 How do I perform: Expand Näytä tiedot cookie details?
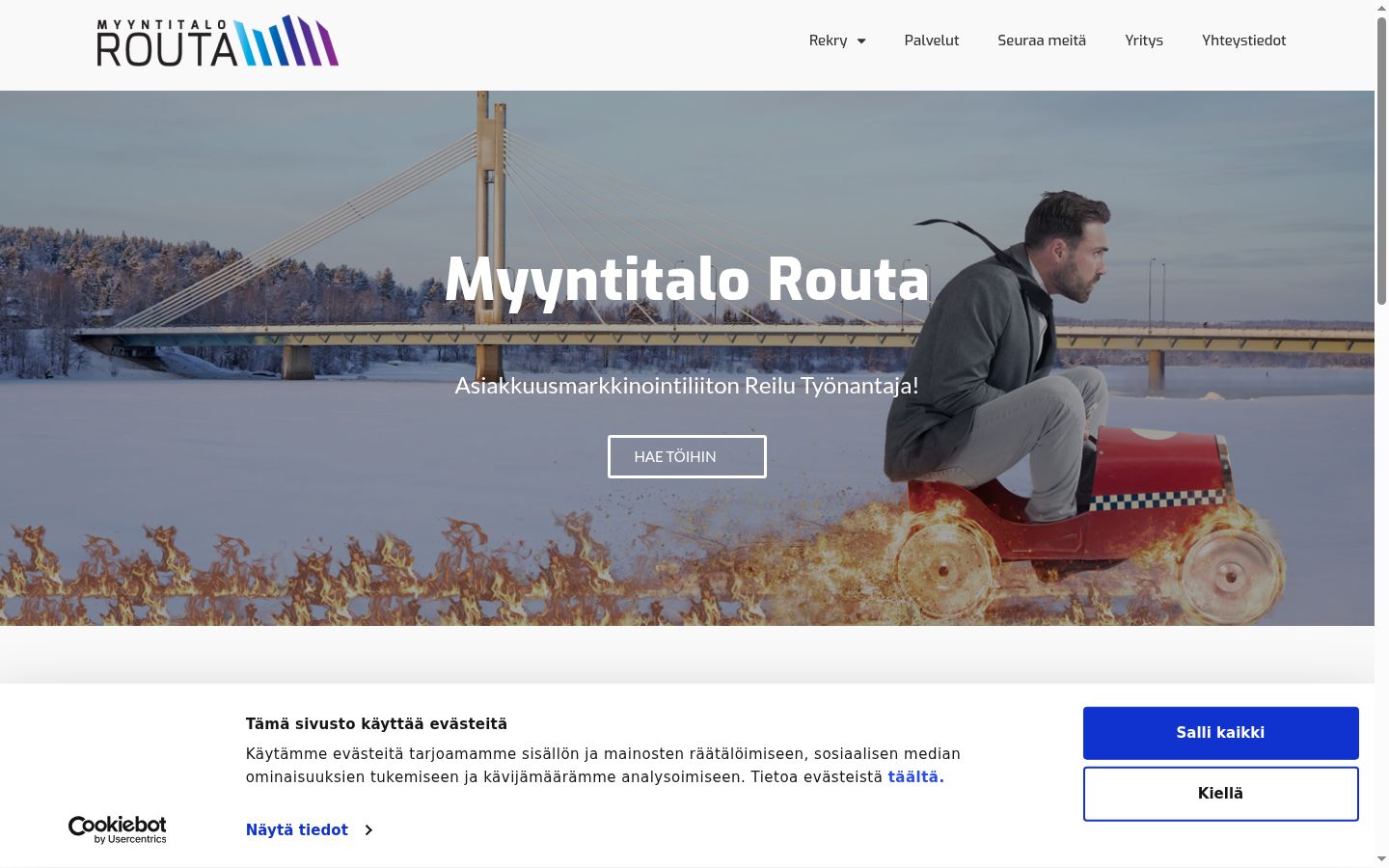tap(309, 830)
